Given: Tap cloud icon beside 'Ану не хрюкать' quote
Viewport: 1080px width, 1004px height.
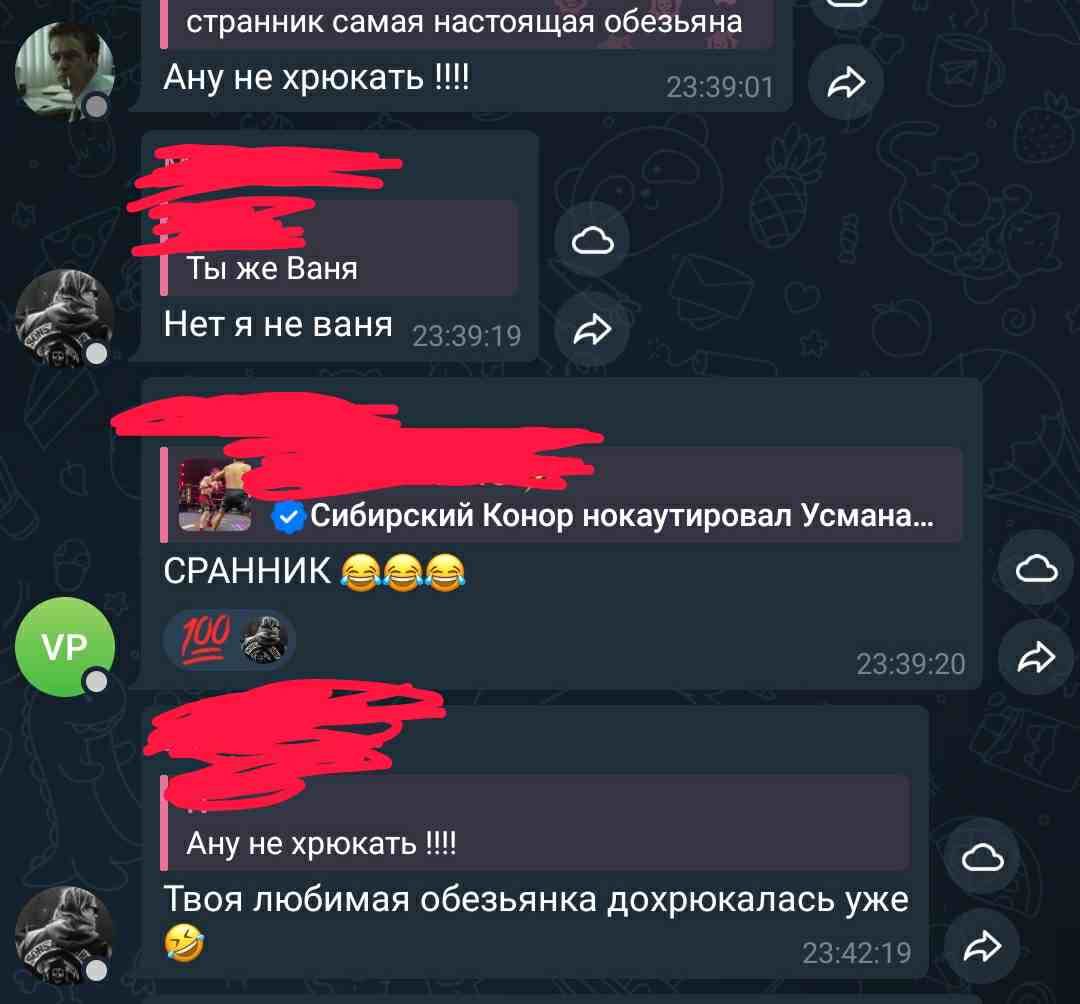Looking at the screenshot, I should [982, 857].
